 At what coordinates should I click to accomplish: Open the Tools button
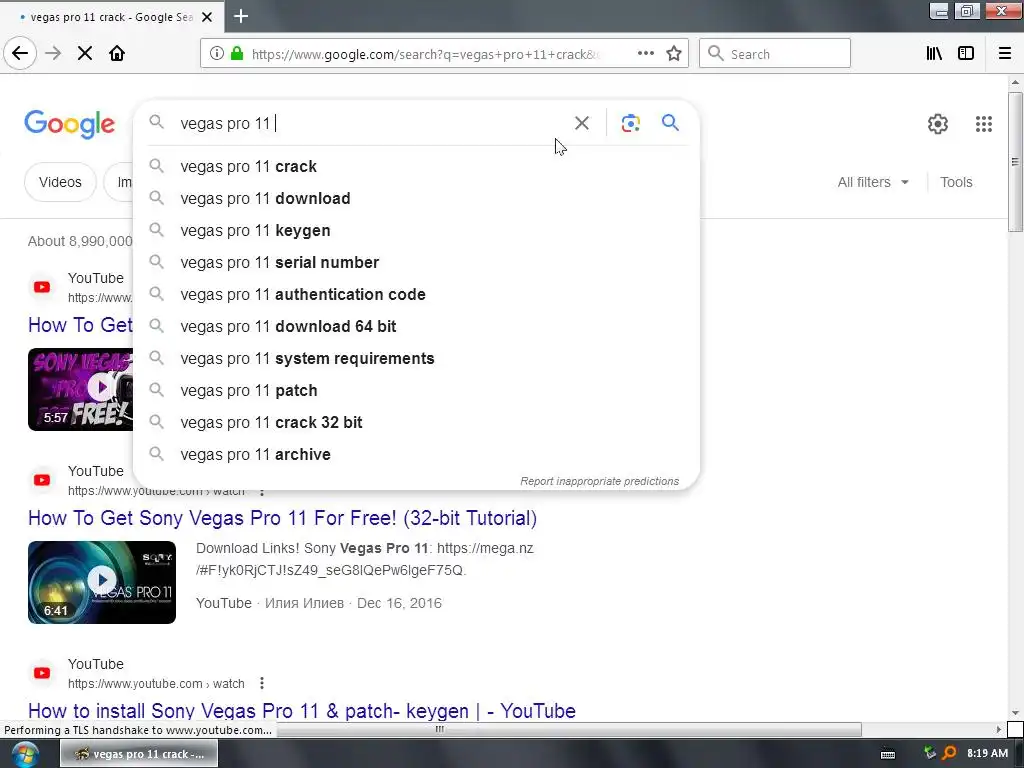[956, 182]
